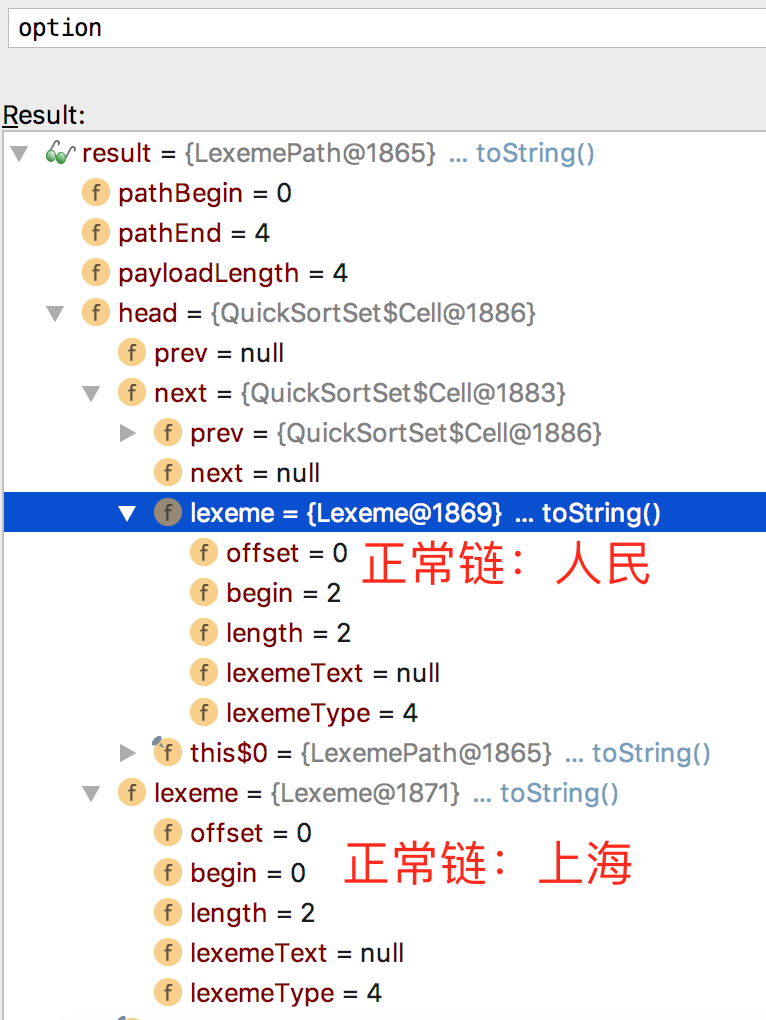Select the pathBegin = 0 row text
This screenshot has width=766, height=1020.
[205, 193]
